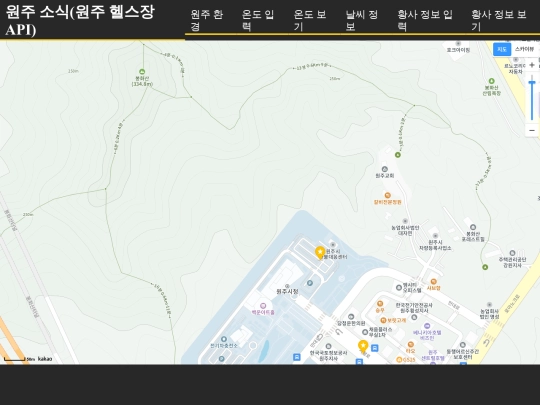
Task: Click the parking icon near 원주시청
Action: [310, 283]
